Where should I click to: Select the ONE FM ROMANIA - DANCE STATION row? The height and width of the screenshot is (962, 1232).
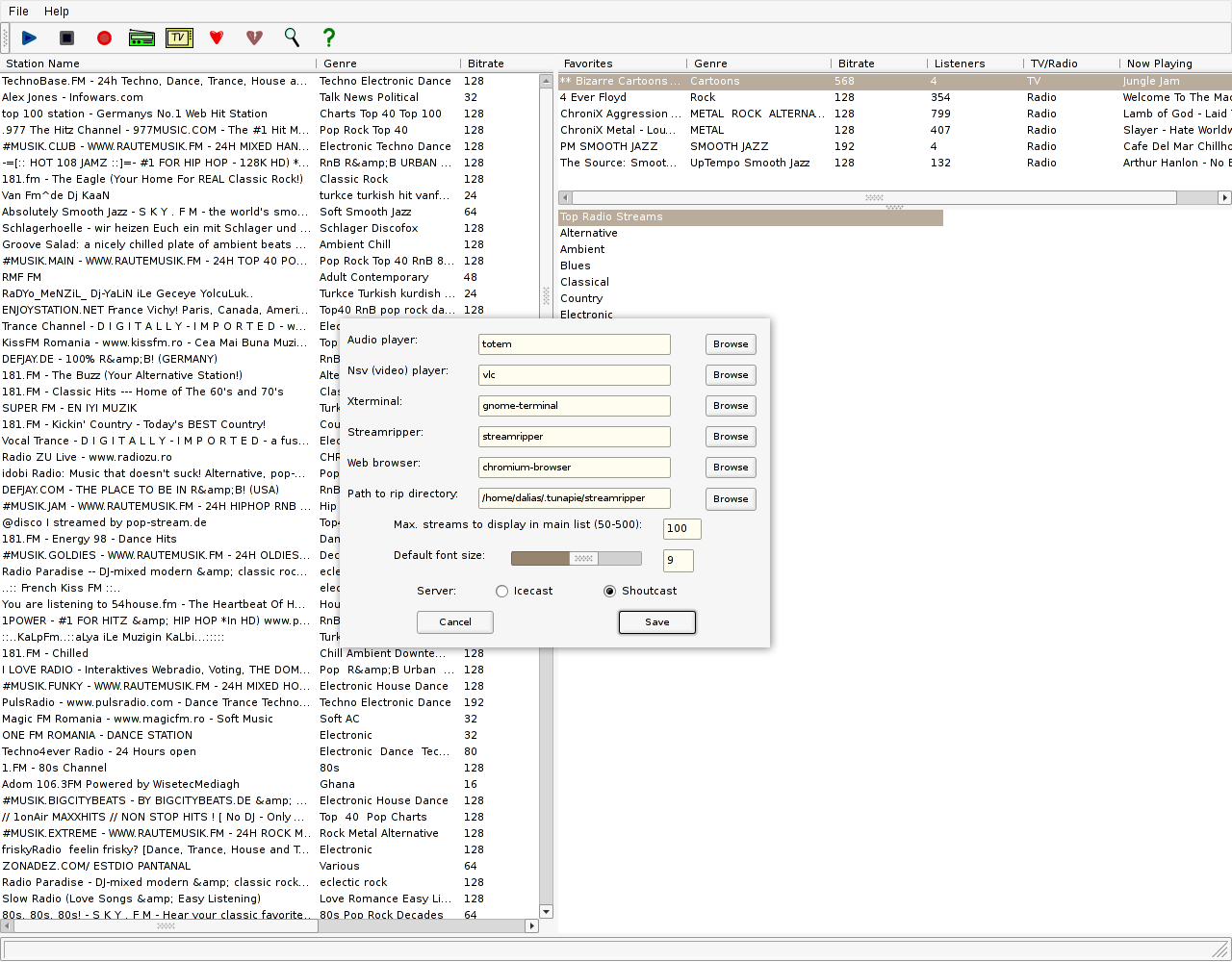coord(269,736)
